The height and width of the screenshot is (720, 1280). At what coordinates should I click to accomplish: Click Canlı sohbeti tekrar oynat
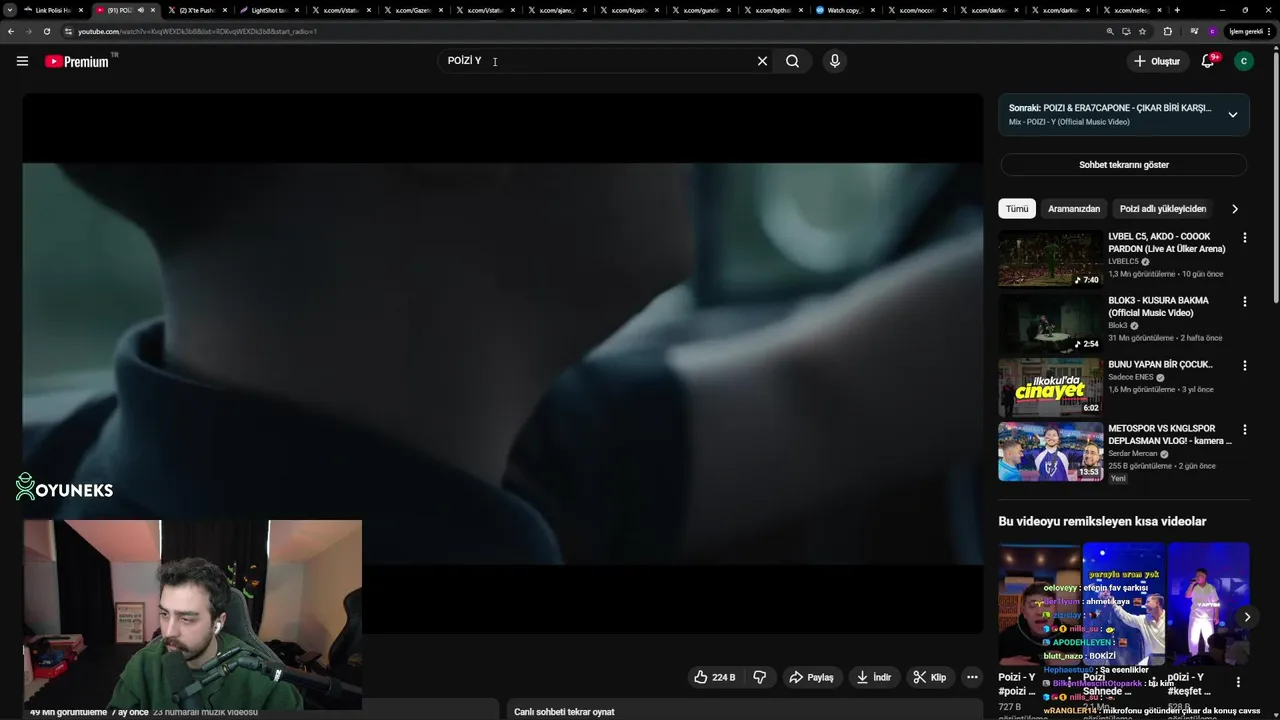pyautogui.click(x=564, y=712)
